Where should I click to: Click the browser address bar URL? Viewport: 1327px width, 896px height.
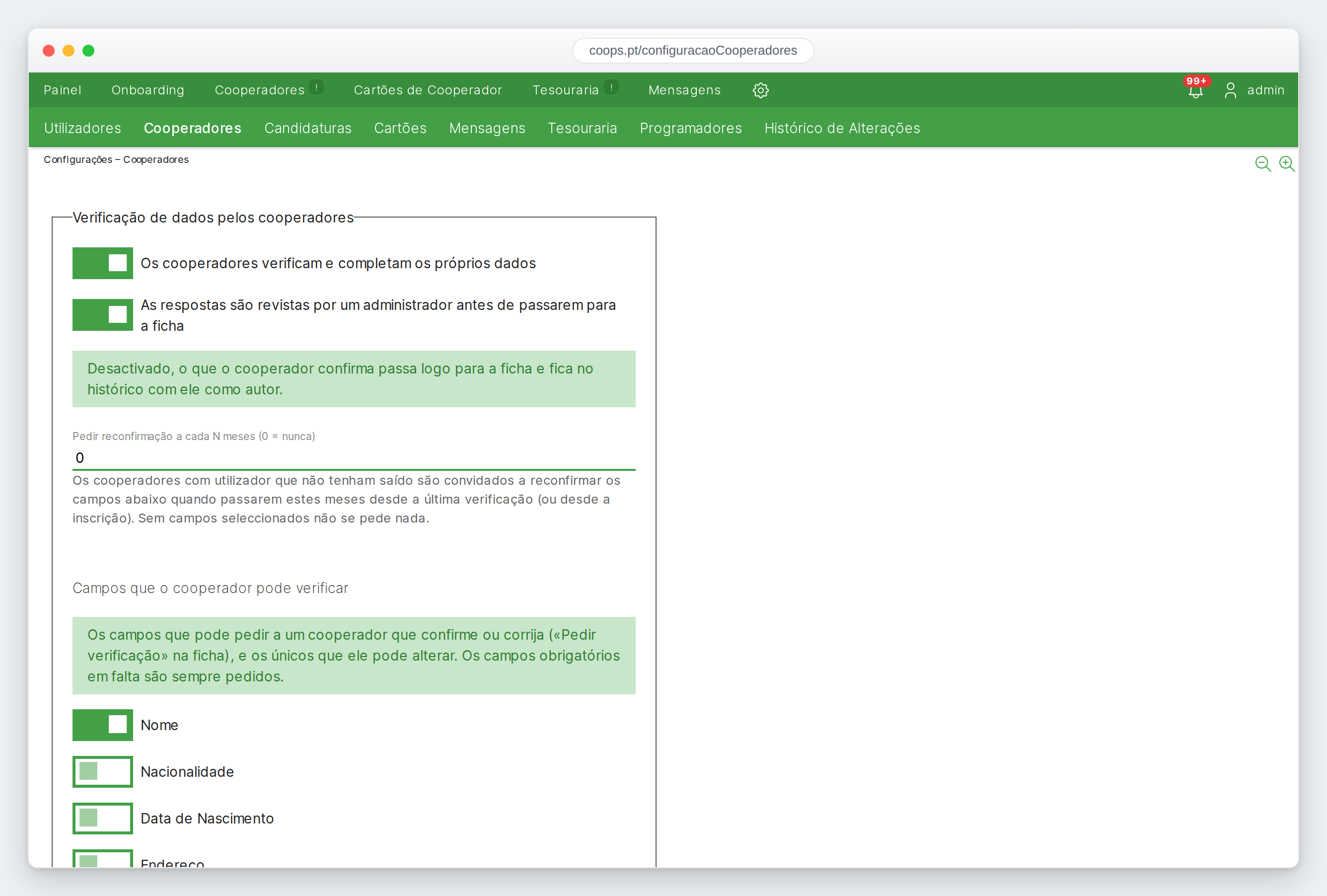(693, 51)
